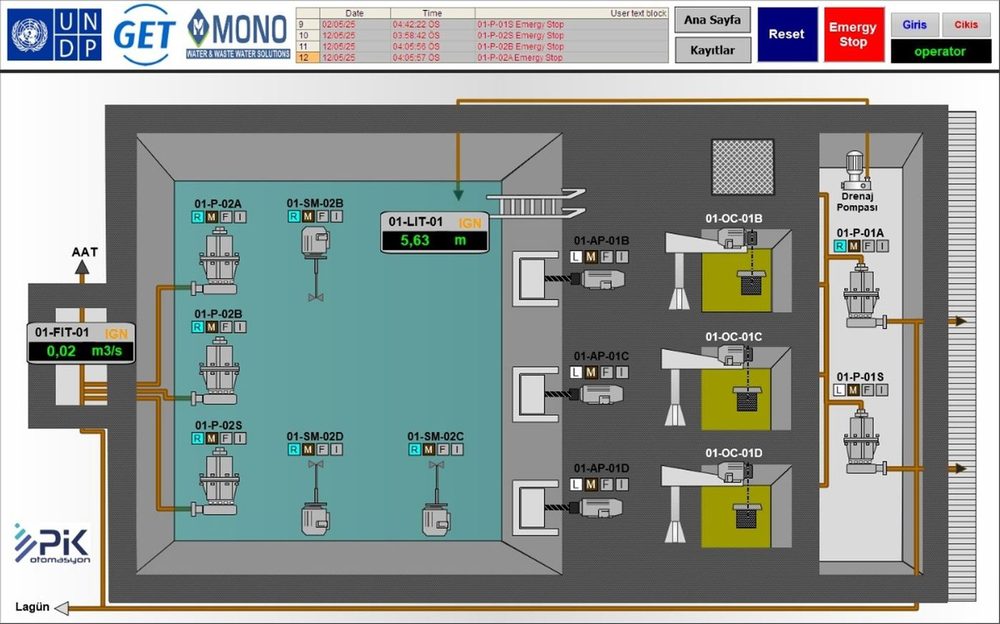Click the Time column header

click(432, 13)
